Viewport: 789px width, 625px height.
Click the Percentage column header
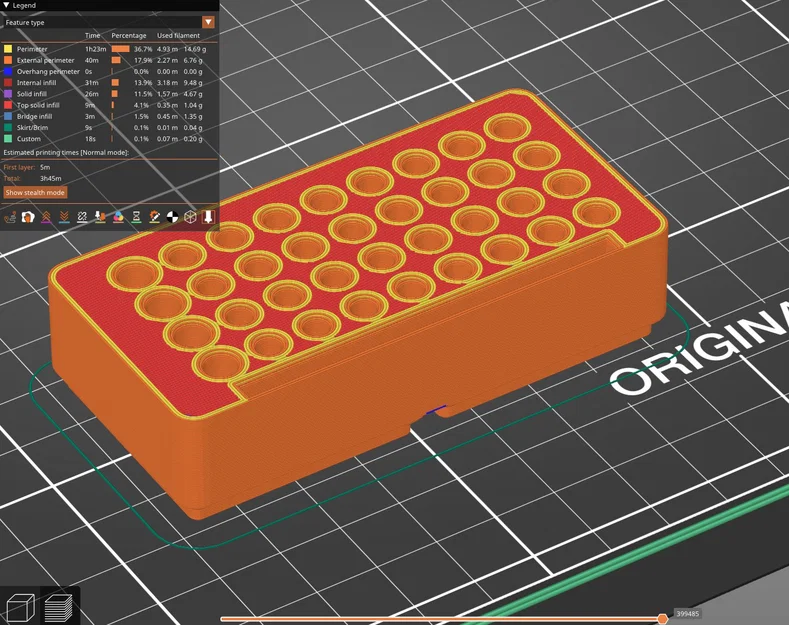click(x=129, y=35)
